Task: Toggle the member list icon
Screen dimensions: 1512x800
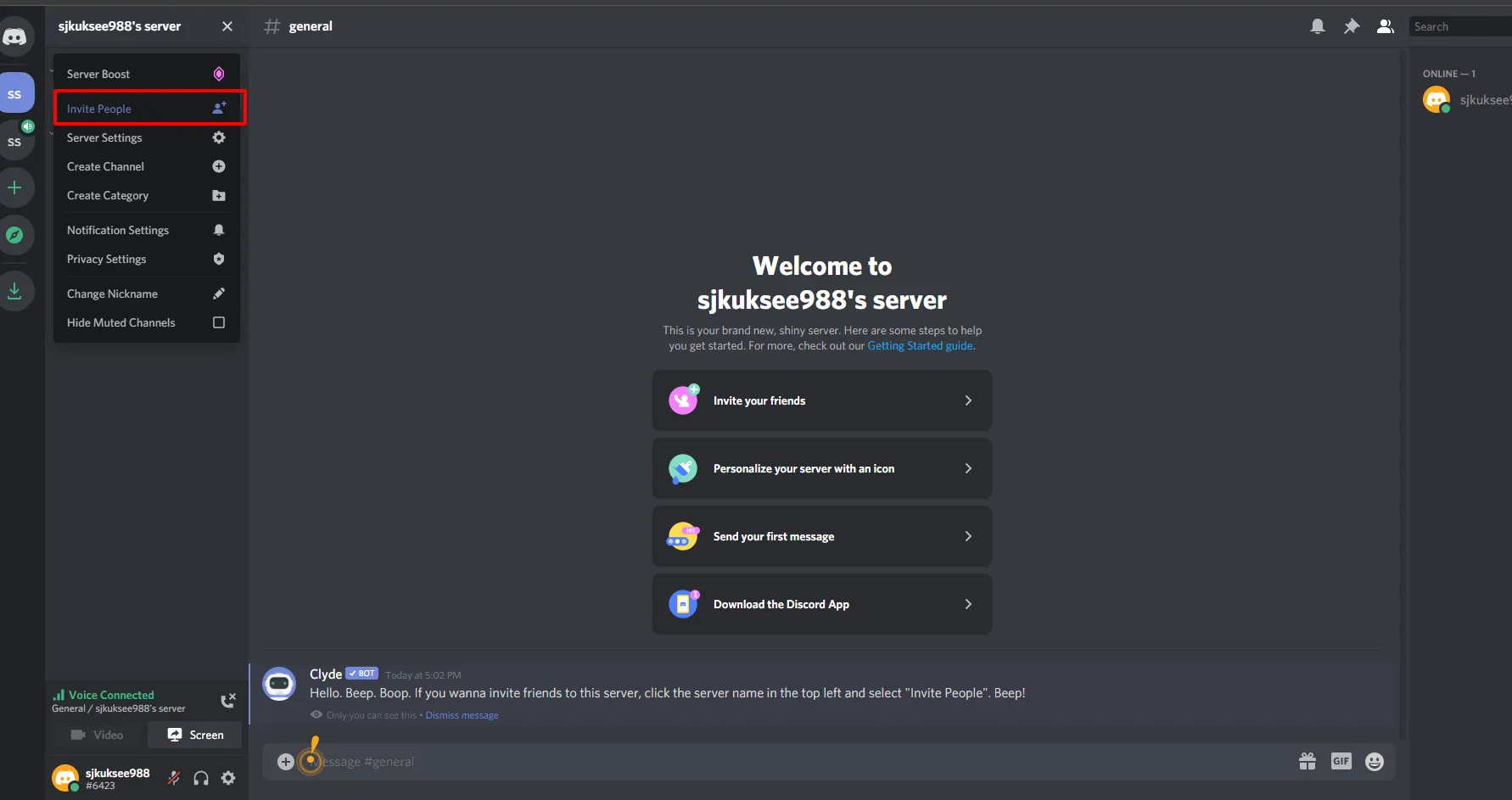Action: click(1386, 26)
